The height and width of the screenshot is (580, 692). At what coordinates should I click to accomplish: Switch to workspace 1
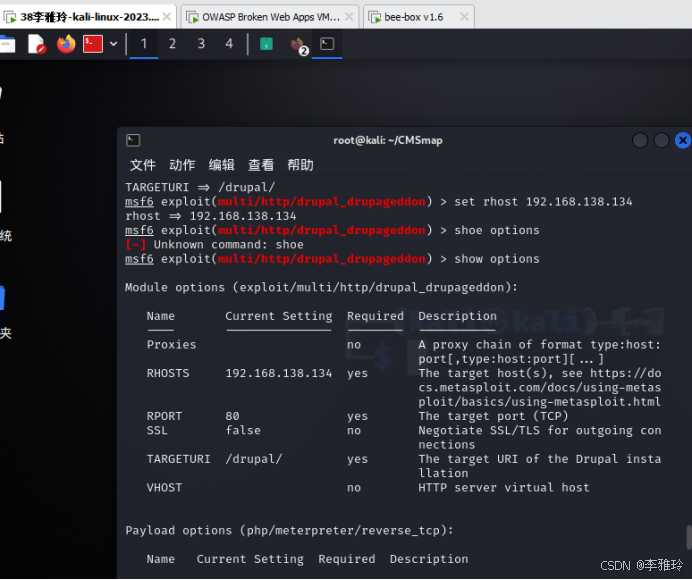point(144,44)
